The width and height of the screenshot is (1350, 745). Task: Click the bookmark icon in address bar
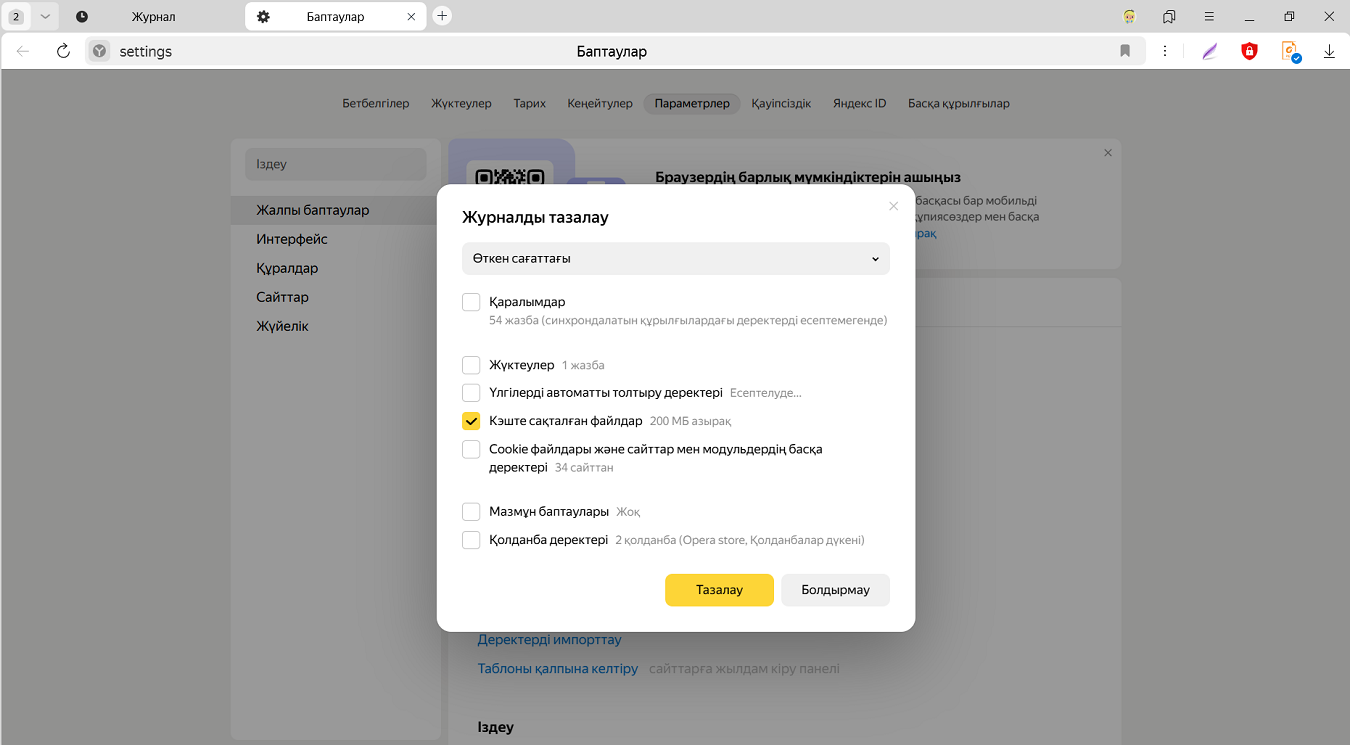pyautogui.click(x=1125, y=51)
